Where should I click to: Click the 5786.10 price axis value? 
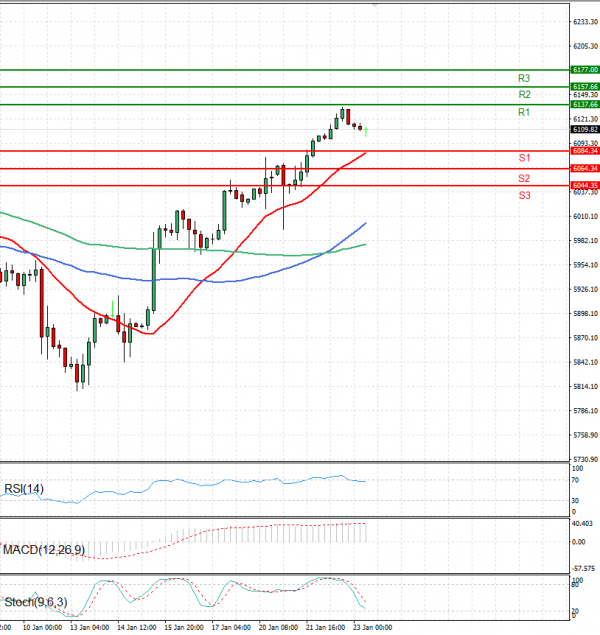[x=585, y=411]
